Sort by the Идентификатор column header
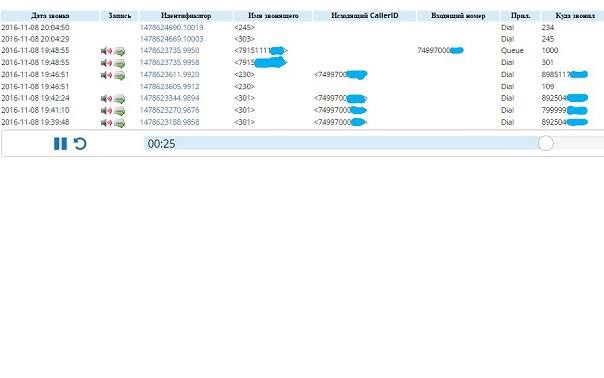Image resolution: width=604 pixels, height=378 pixels. point(186,16)
